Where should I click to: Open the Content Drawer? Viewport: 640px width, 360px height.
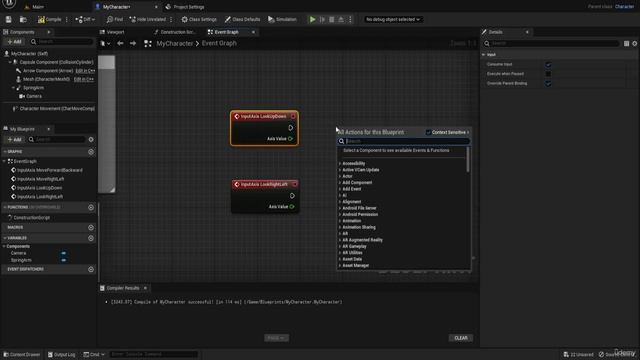[x=22, y=354]
